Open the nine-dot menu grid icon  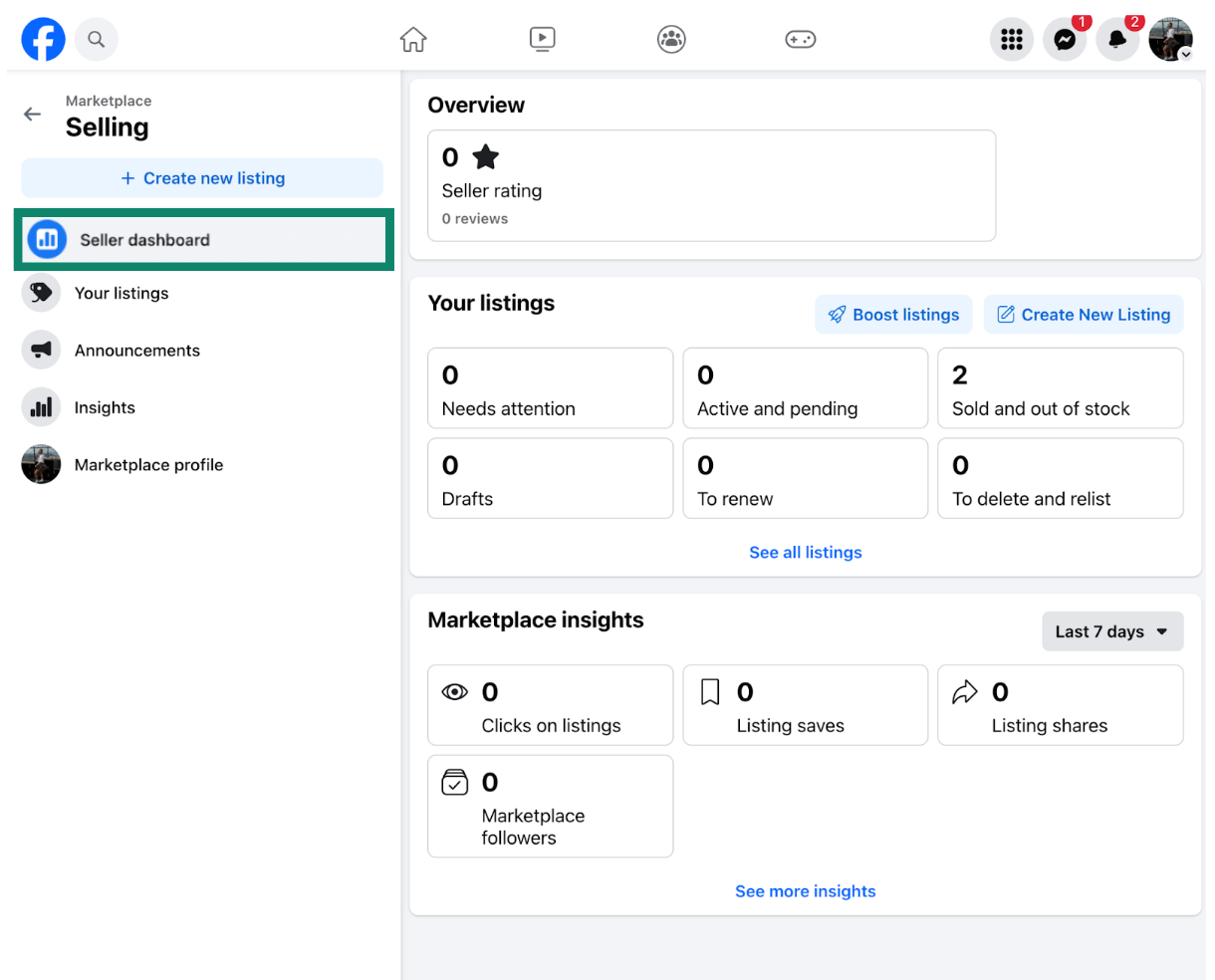click(1011, 40)
